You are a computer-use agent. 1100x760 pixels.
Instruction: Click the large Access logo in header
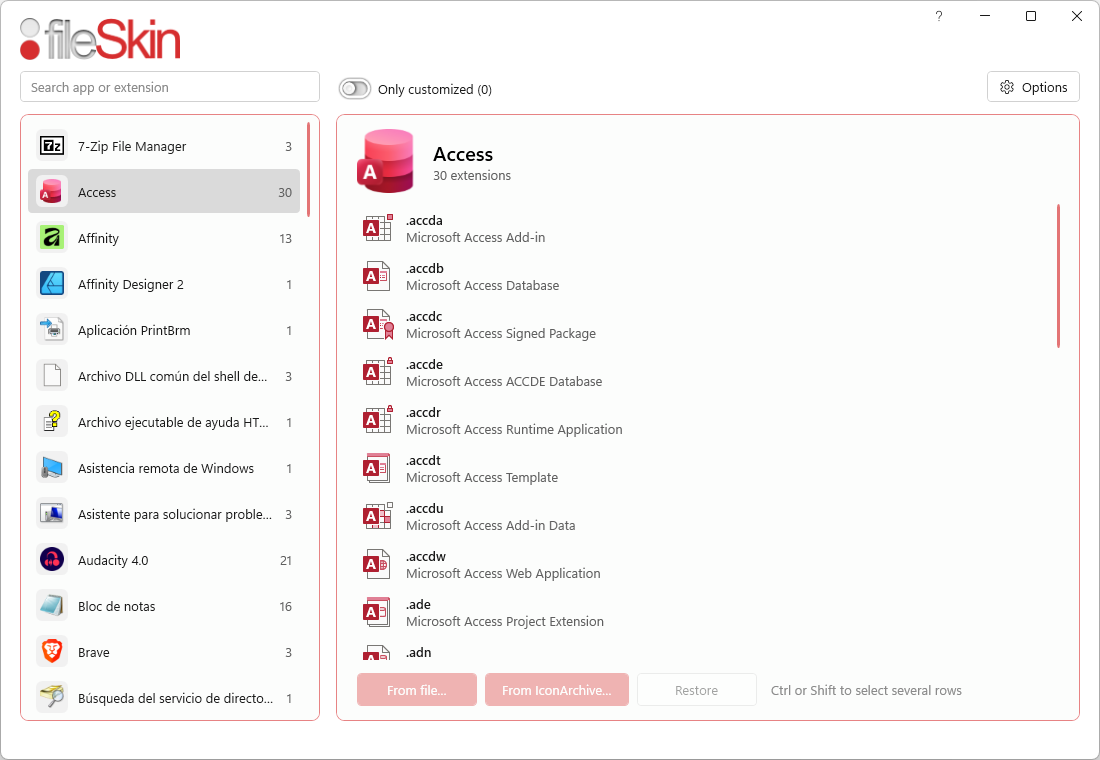point(386,161)
